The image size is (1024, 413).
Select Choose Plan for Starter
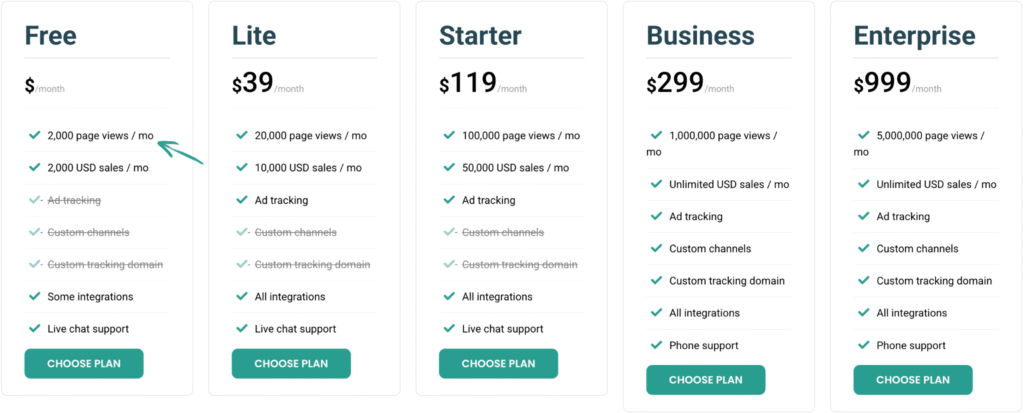(498, 363)
